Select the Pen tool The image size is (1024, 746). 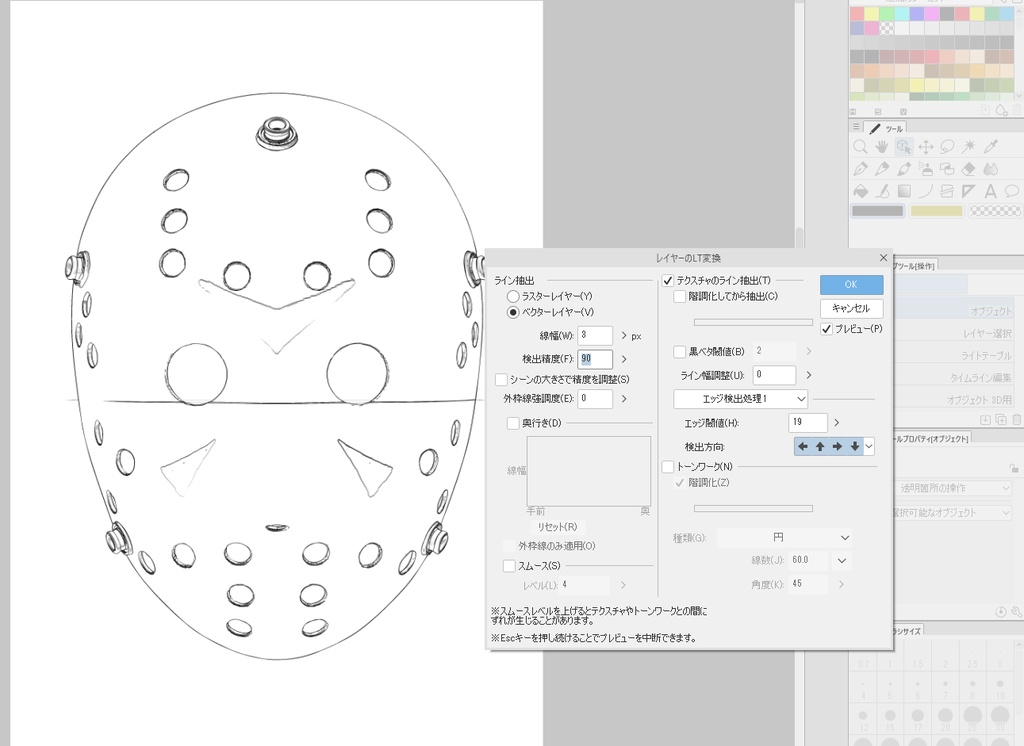(x=860, y=169)
